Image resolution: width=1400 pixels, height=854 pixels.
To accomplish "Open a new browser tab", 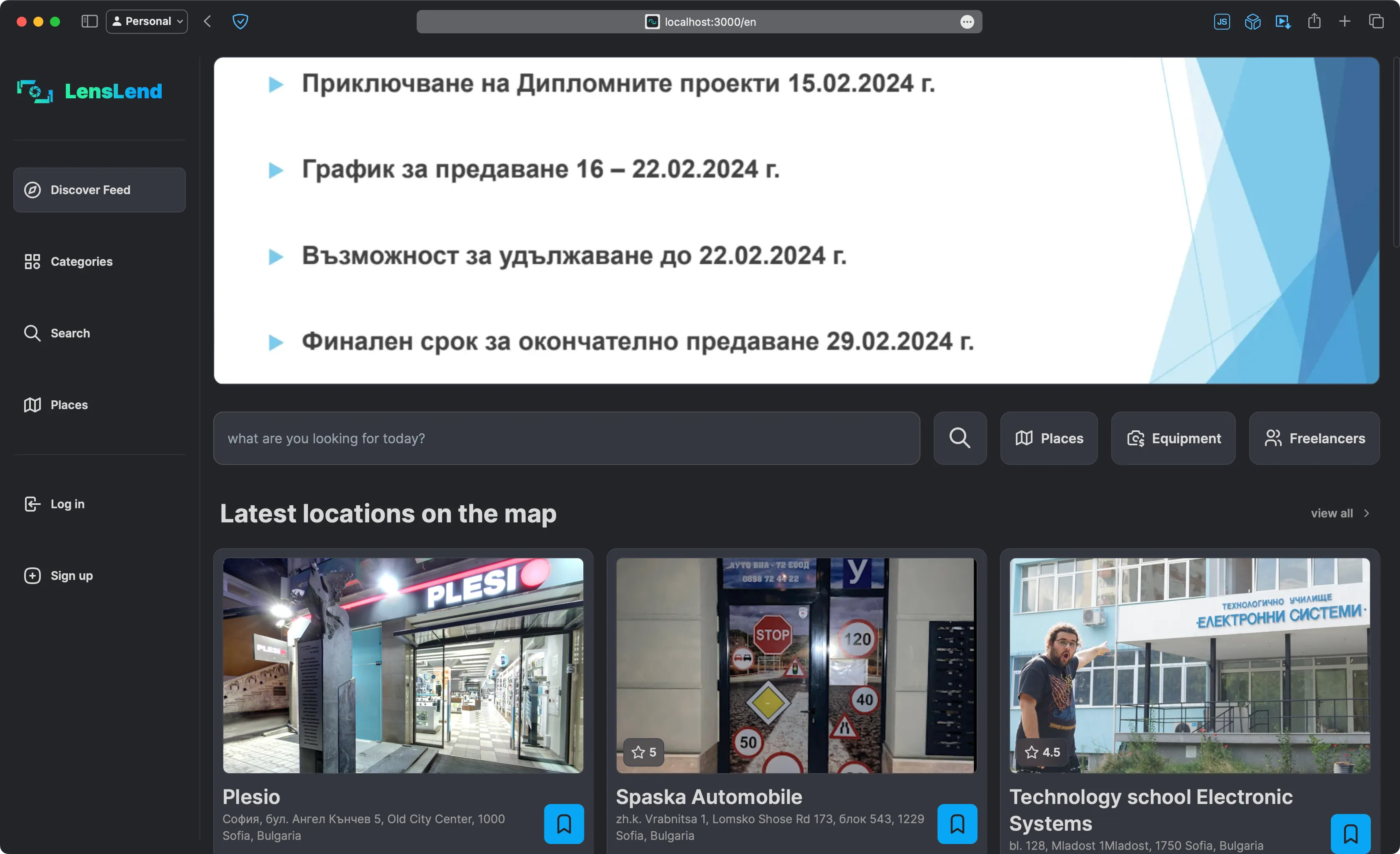I will [1344, 22].
